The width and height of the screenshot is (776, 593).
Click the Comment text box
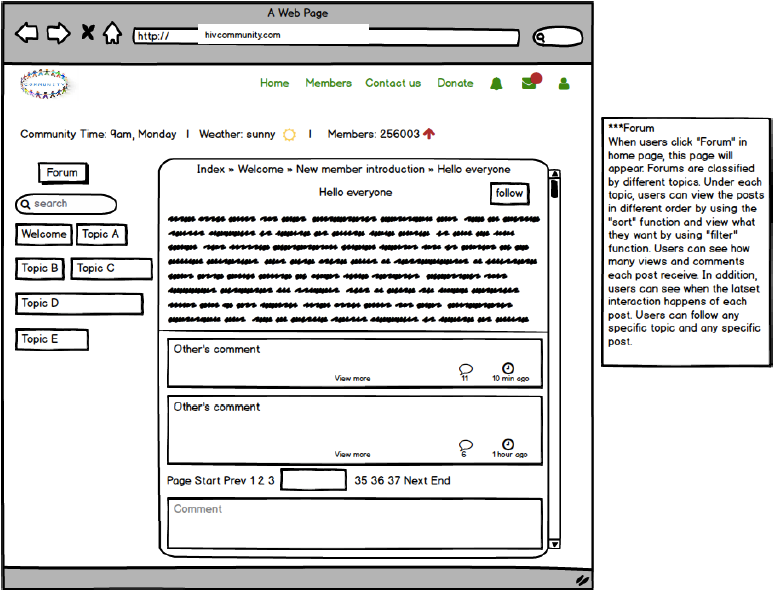pos(355,523)
